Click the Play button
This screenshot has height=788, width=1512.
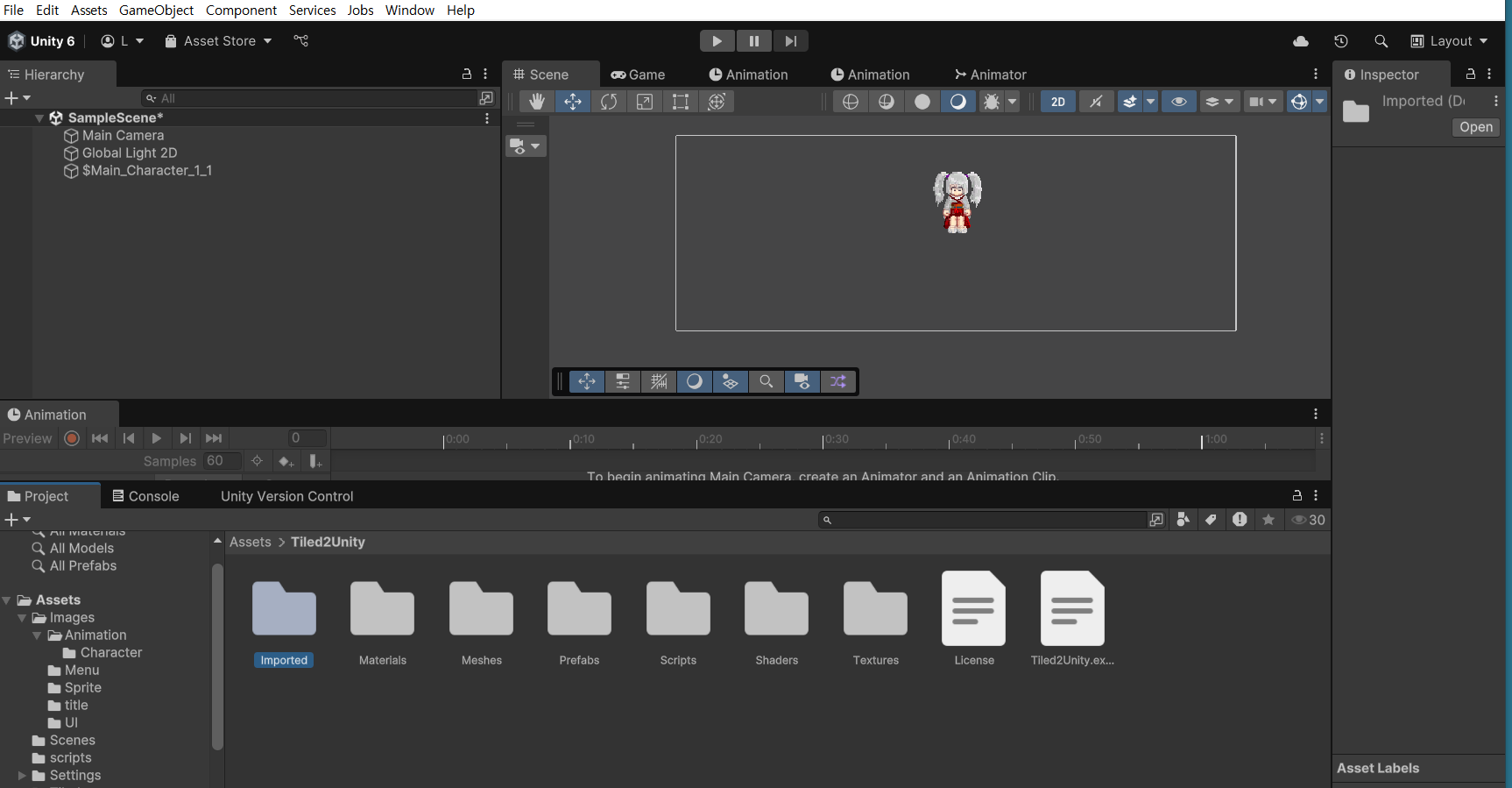[x=717, y=41]
